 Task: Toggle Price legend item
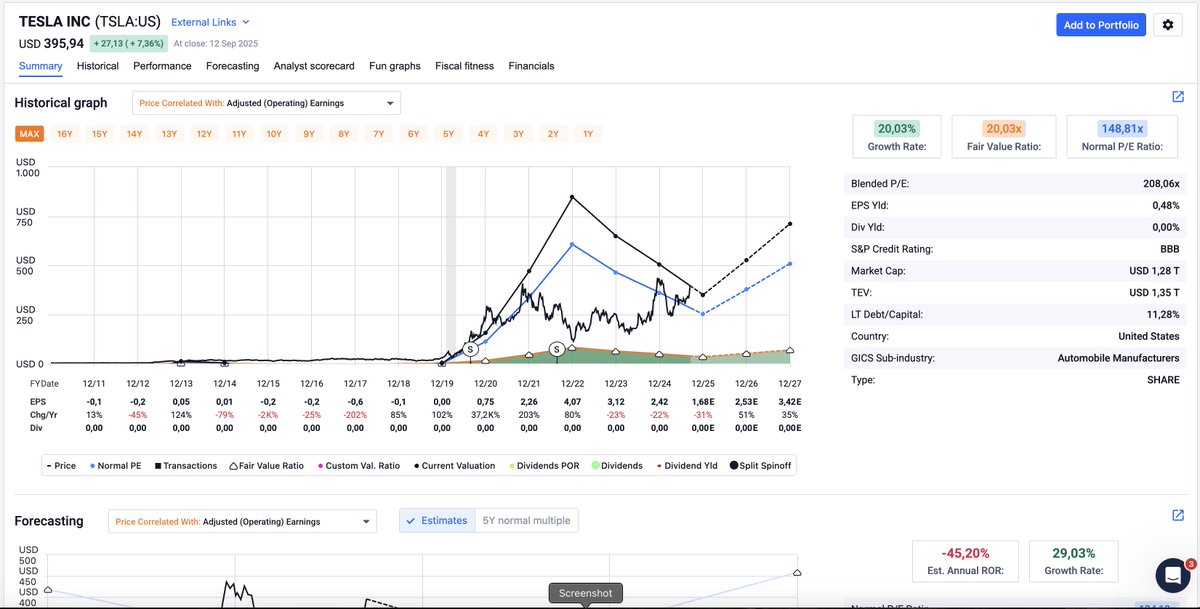[x=62, y=466]
